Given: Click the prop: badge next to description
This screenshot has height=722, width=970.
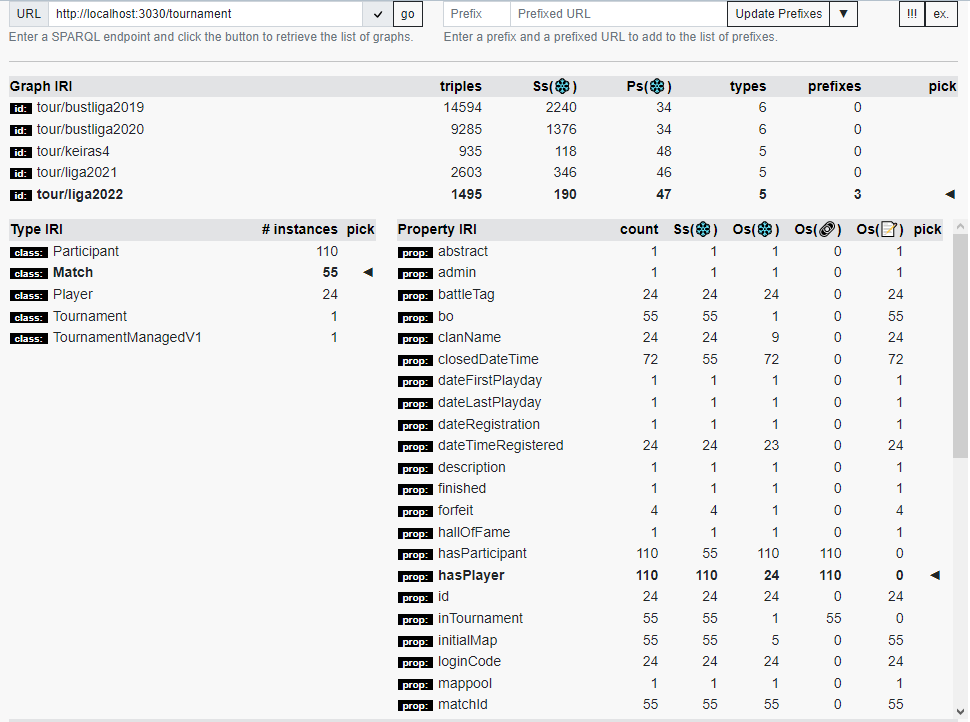Looking at the screenshot, I should [415, 468].
